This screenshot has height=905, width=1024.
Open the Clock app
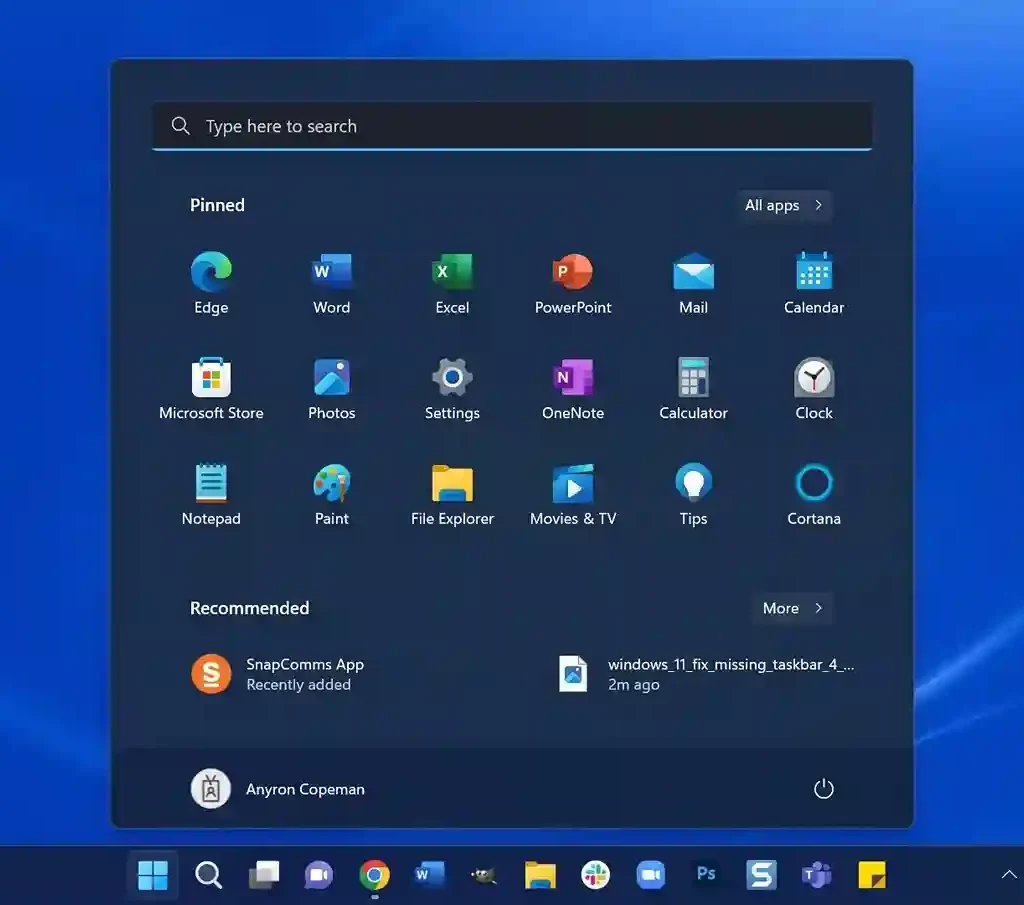(x=814, y=389)
